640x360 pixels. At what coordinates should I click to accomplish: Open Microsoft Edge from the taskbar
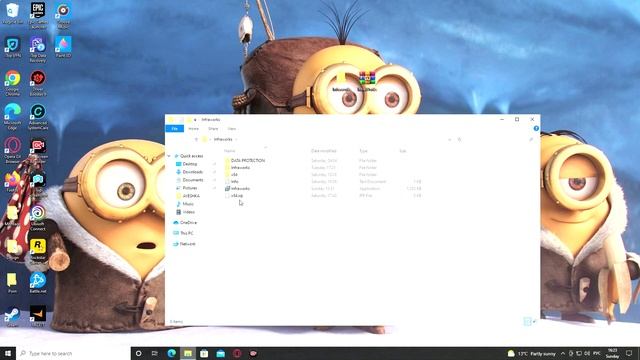[171, 353]
